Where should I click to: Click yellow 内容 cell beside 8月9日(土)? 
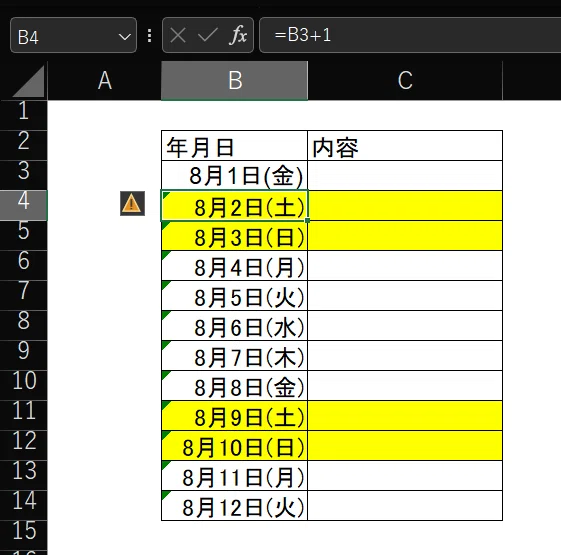[405, 416]
